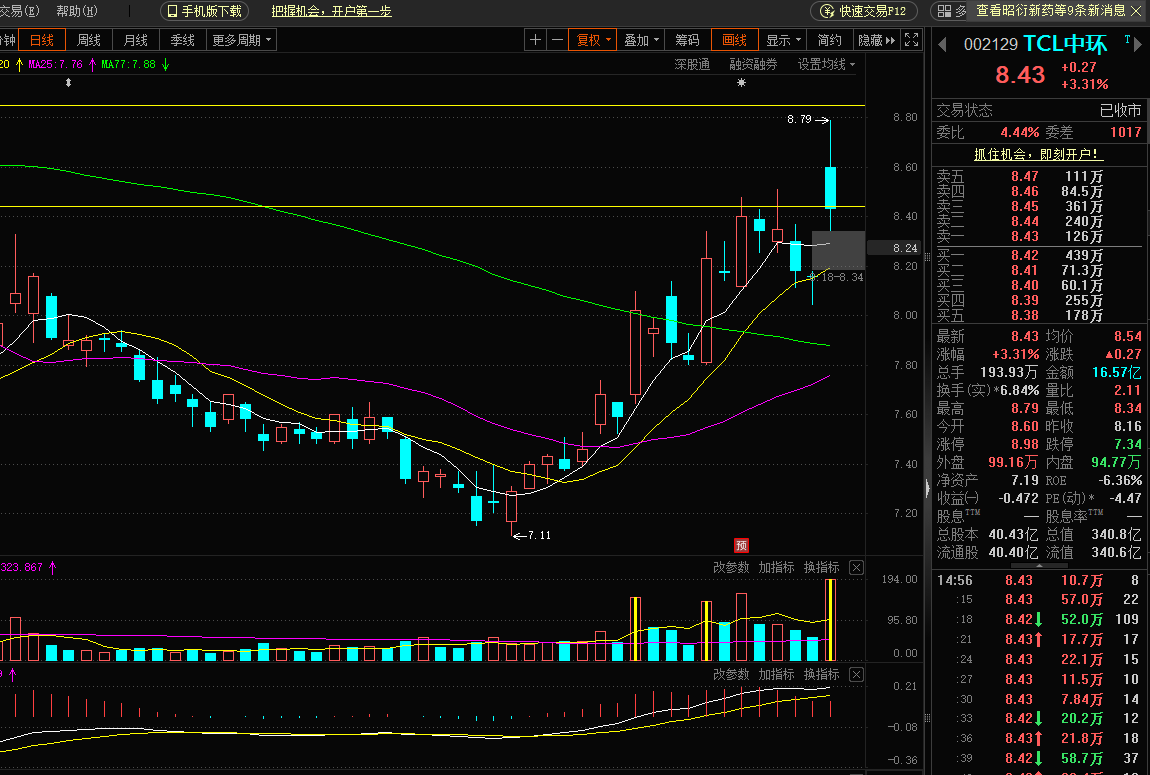The image size is (1150, 775).
Task: Click 快速交易F12 button
Action: click(864, 11)
